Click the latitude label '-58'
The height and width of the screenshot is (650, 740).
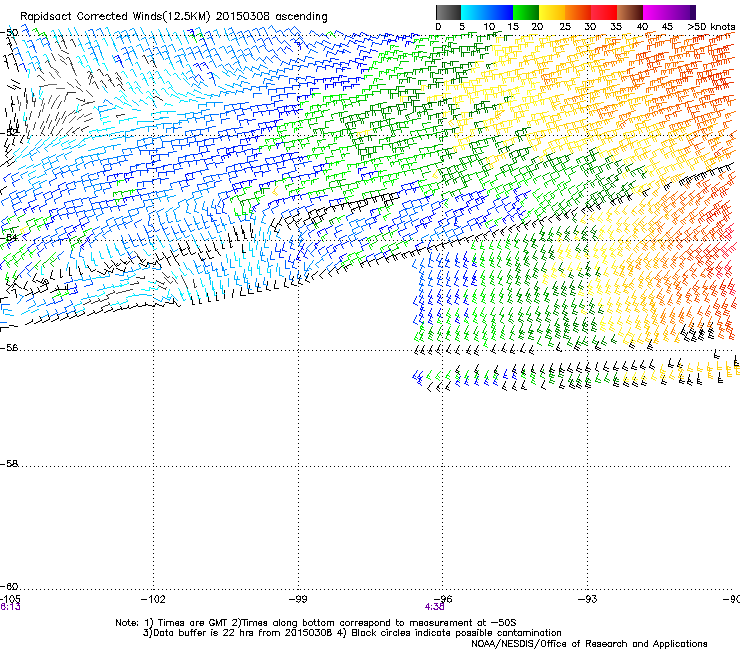(x=9, y=464)
